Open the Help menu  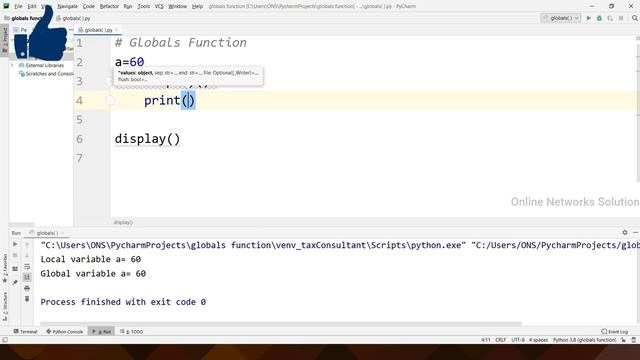(197, 6)
